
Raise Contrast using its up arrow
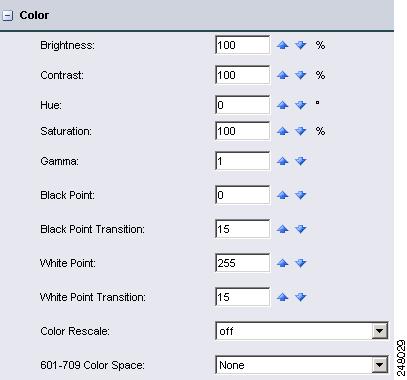pyautogui.click(x=282, y=75)
